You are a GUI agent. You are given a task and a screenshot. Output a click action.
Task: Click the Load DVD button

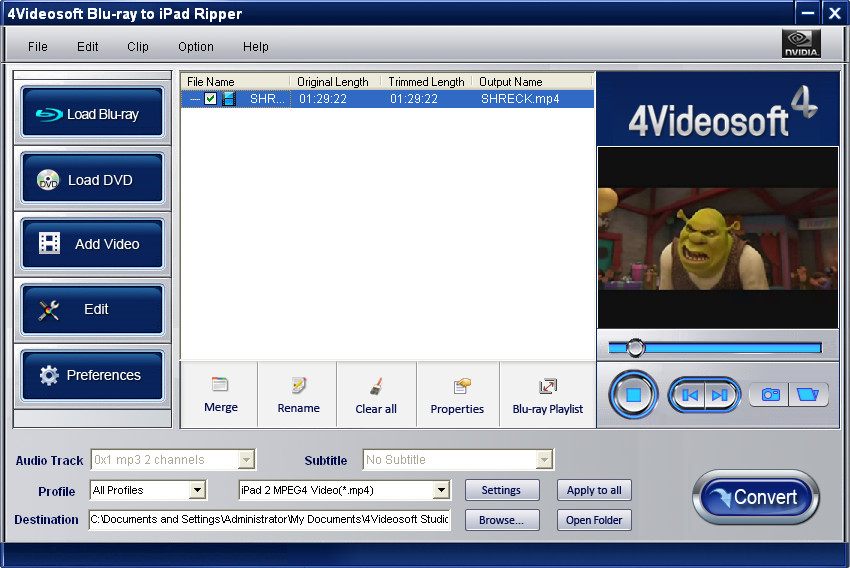click(91, 180)
